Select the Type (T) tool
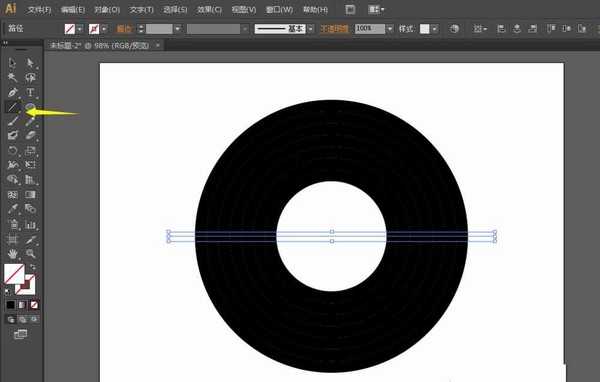 click(30, 92)
